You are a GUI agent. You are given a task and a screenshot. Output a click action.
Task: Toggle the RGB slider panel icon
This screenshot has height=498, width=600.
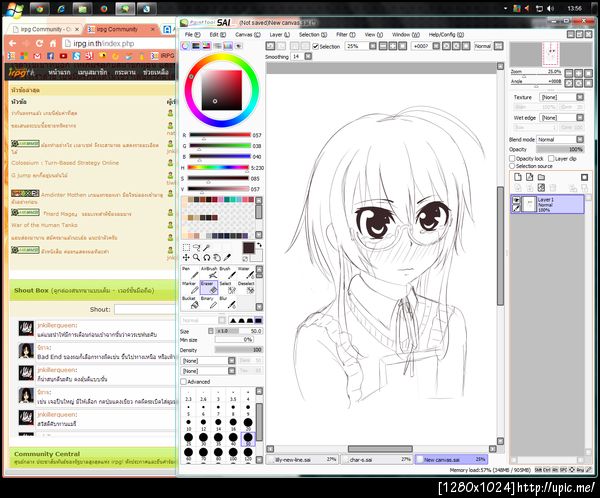point(196,46)
